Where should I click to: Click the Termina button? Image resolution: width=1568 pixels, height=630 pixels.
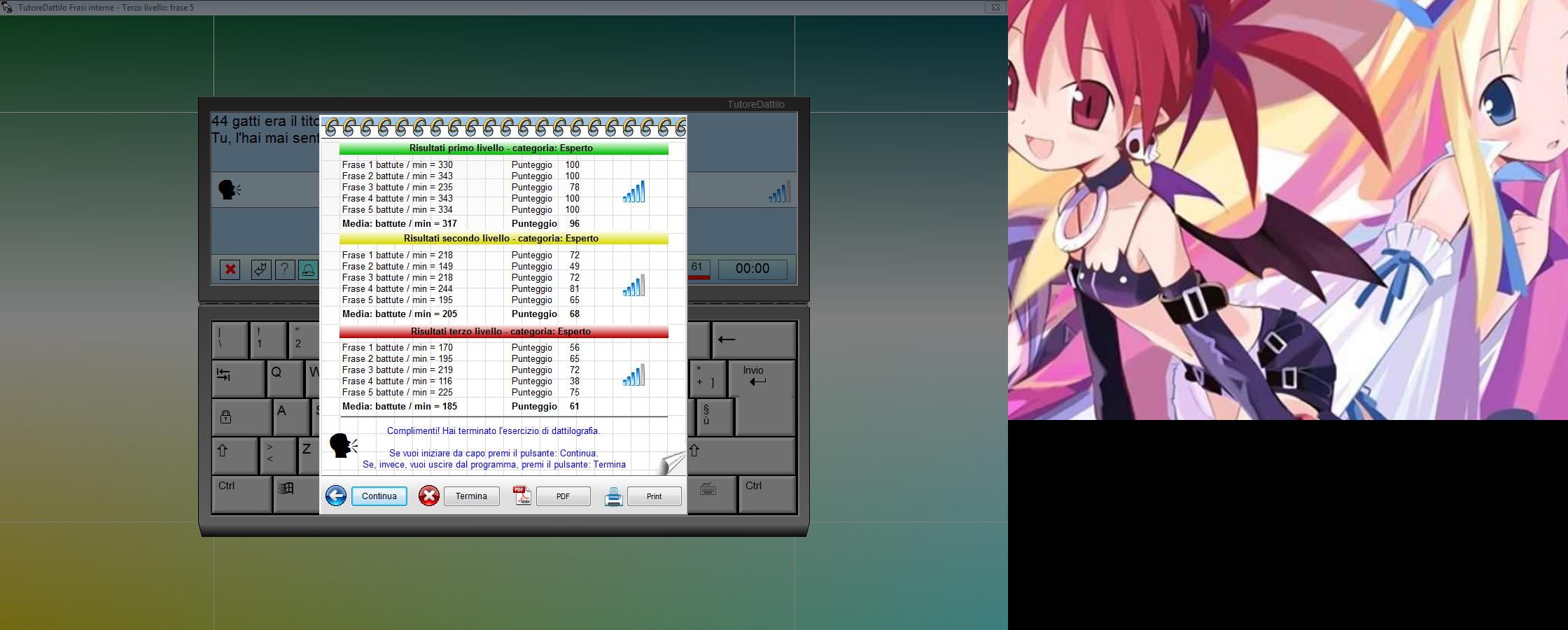tap(471, 496)
